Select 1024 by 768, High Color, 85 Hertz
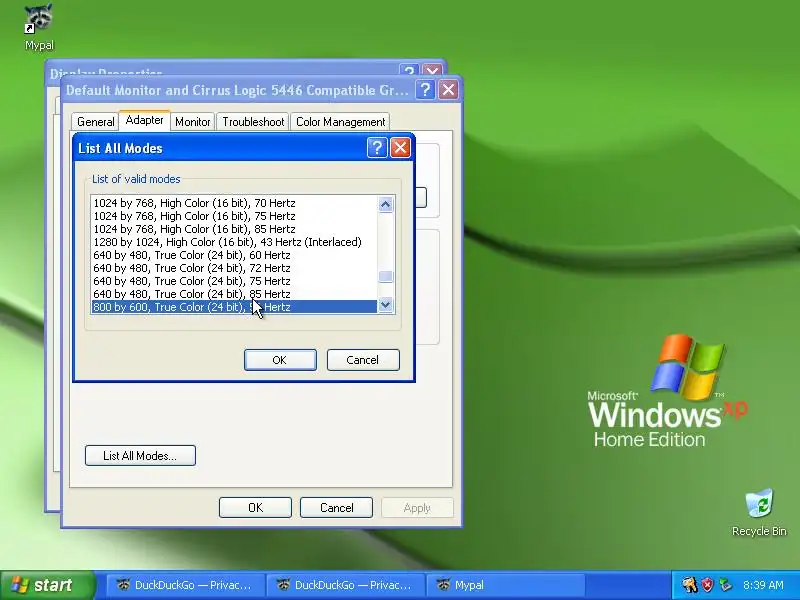The image size is (800, 600). 234,229
